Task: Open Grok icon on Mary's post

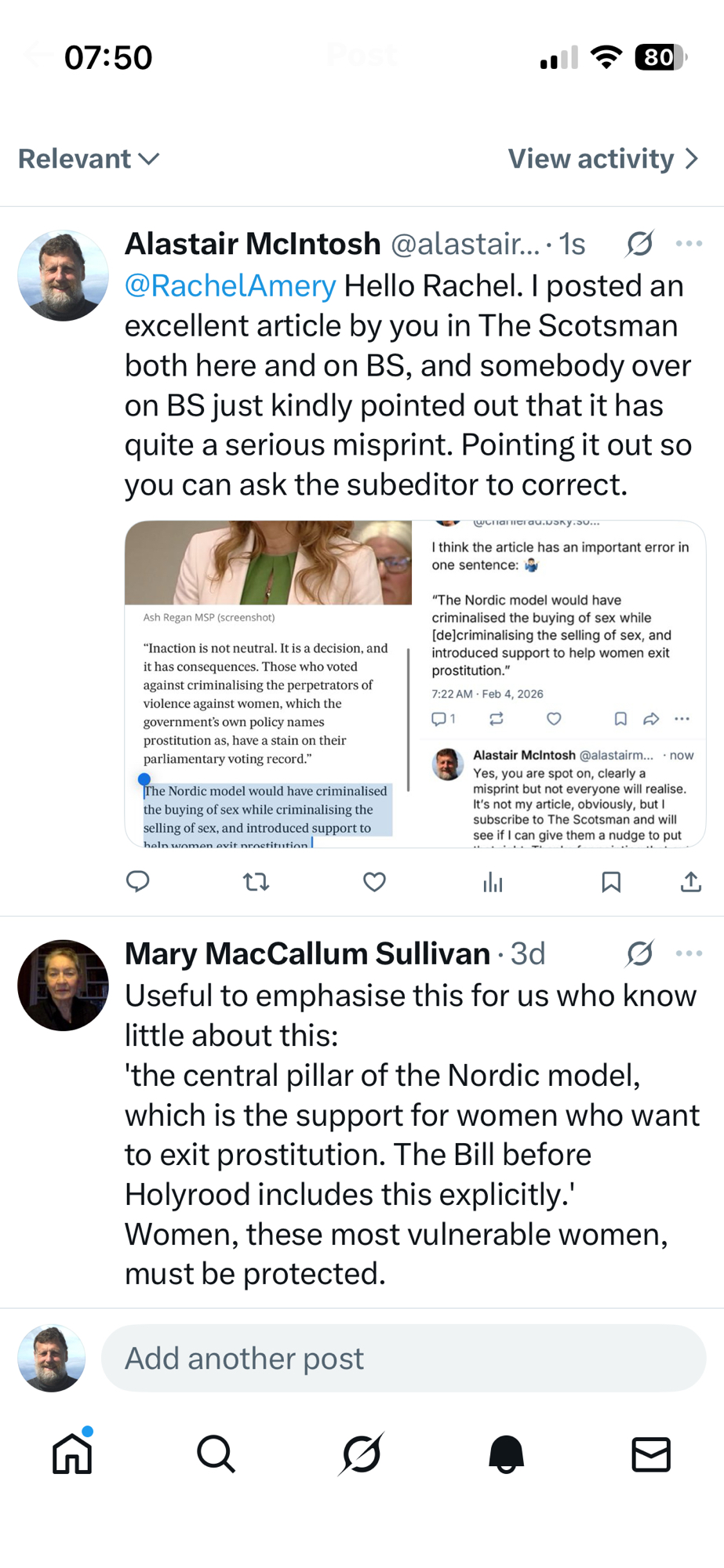Action: pos(639,953)
